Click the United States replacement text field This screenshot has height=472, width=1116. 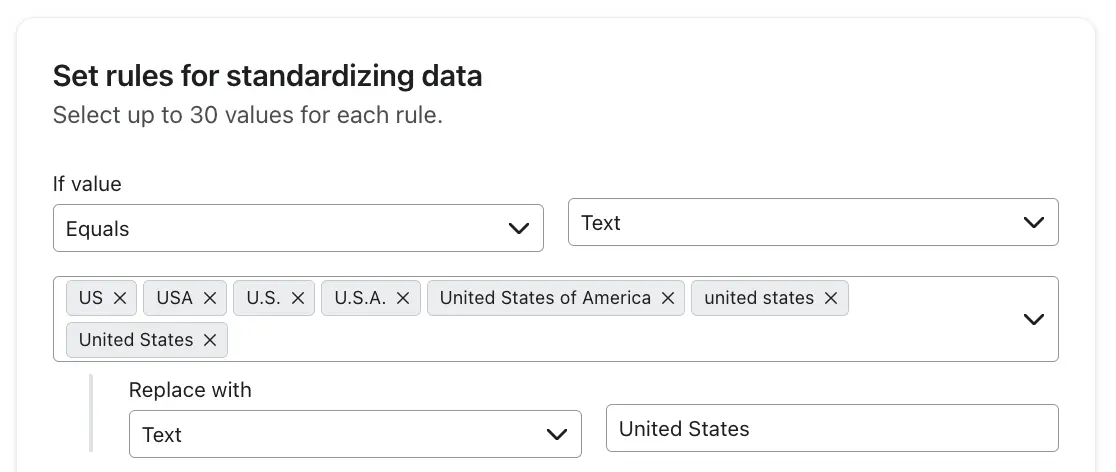click(831, 429)
